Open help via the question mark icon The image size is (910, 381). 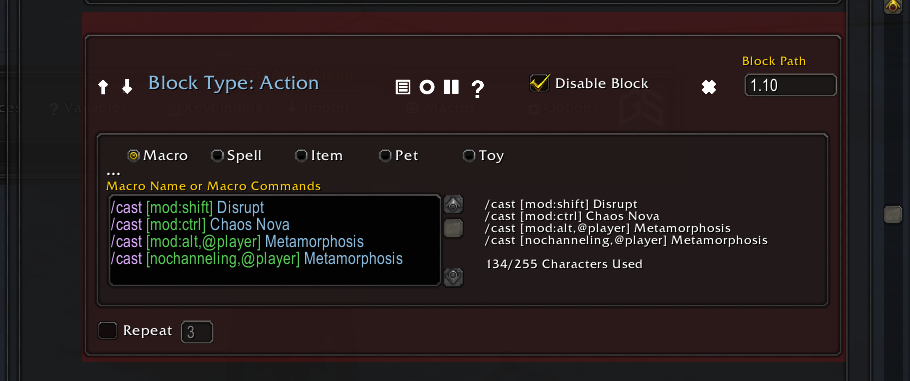click(x=477, y=88)
